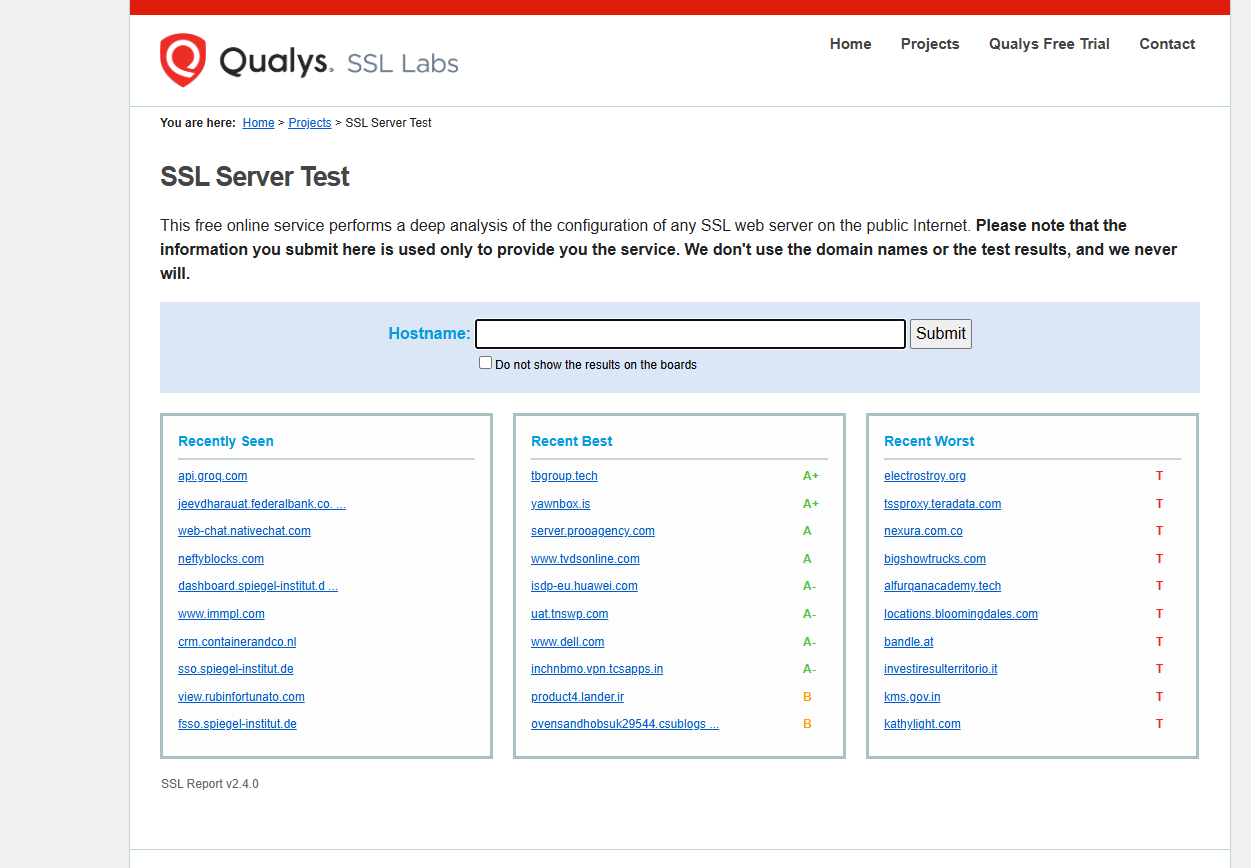Open the api.groq.com report
Screen dimensions: 1251x868
click(x=212, y=475)
